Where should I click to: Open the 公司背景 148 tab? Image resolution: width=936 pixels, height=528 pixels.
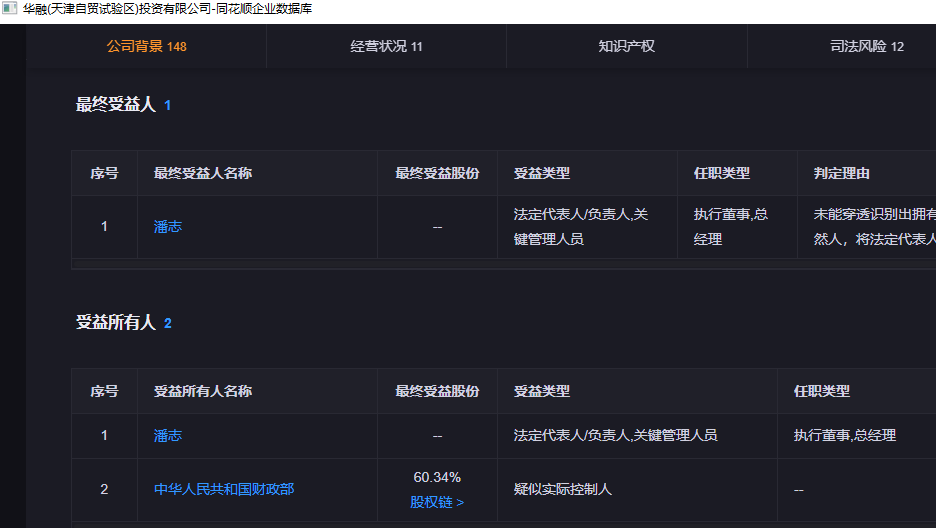(x=146, y=47)
